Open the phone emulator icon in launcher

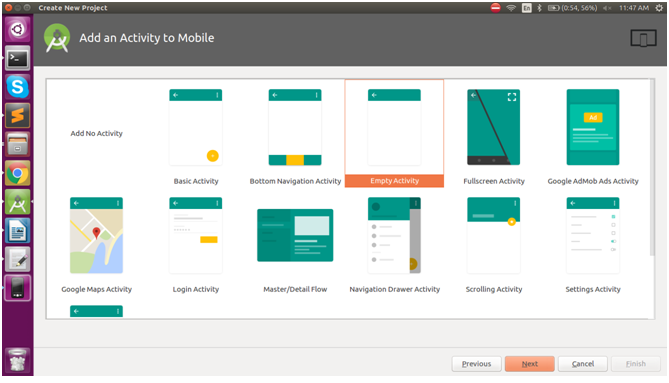[17, 288]
